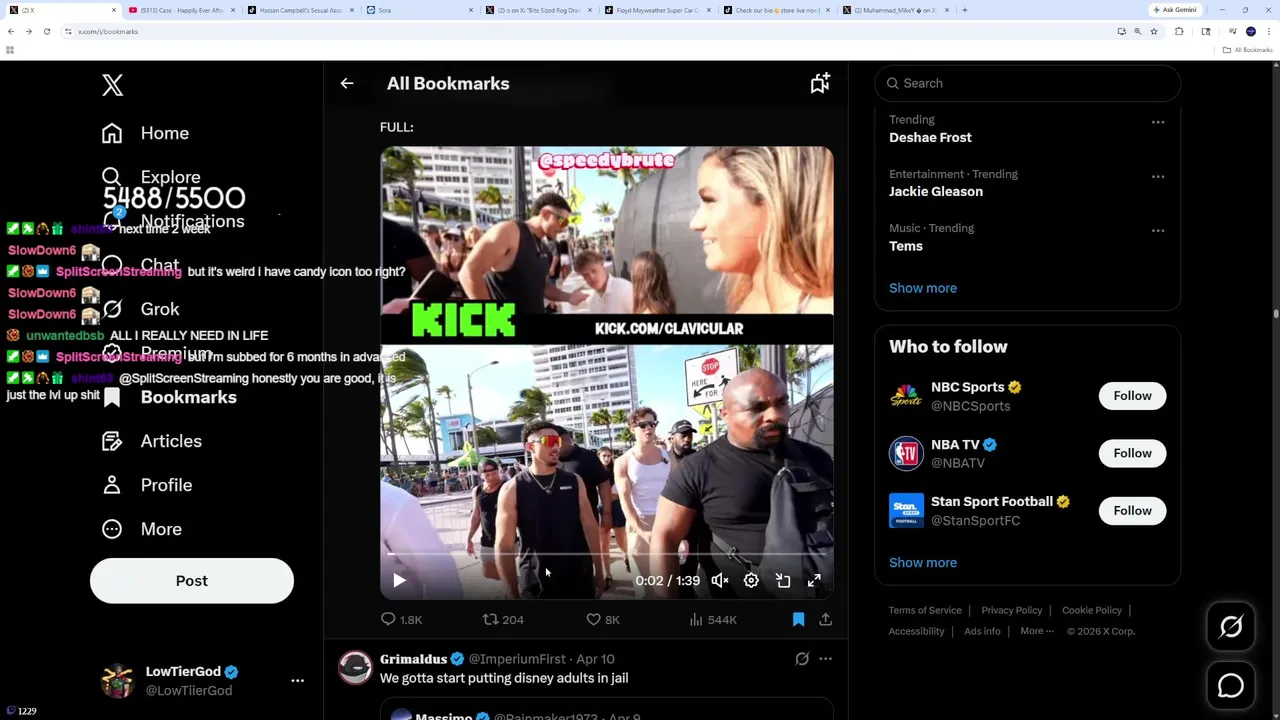
Task: Open the Apr 10 timestamp link
Action: [595, 659]
